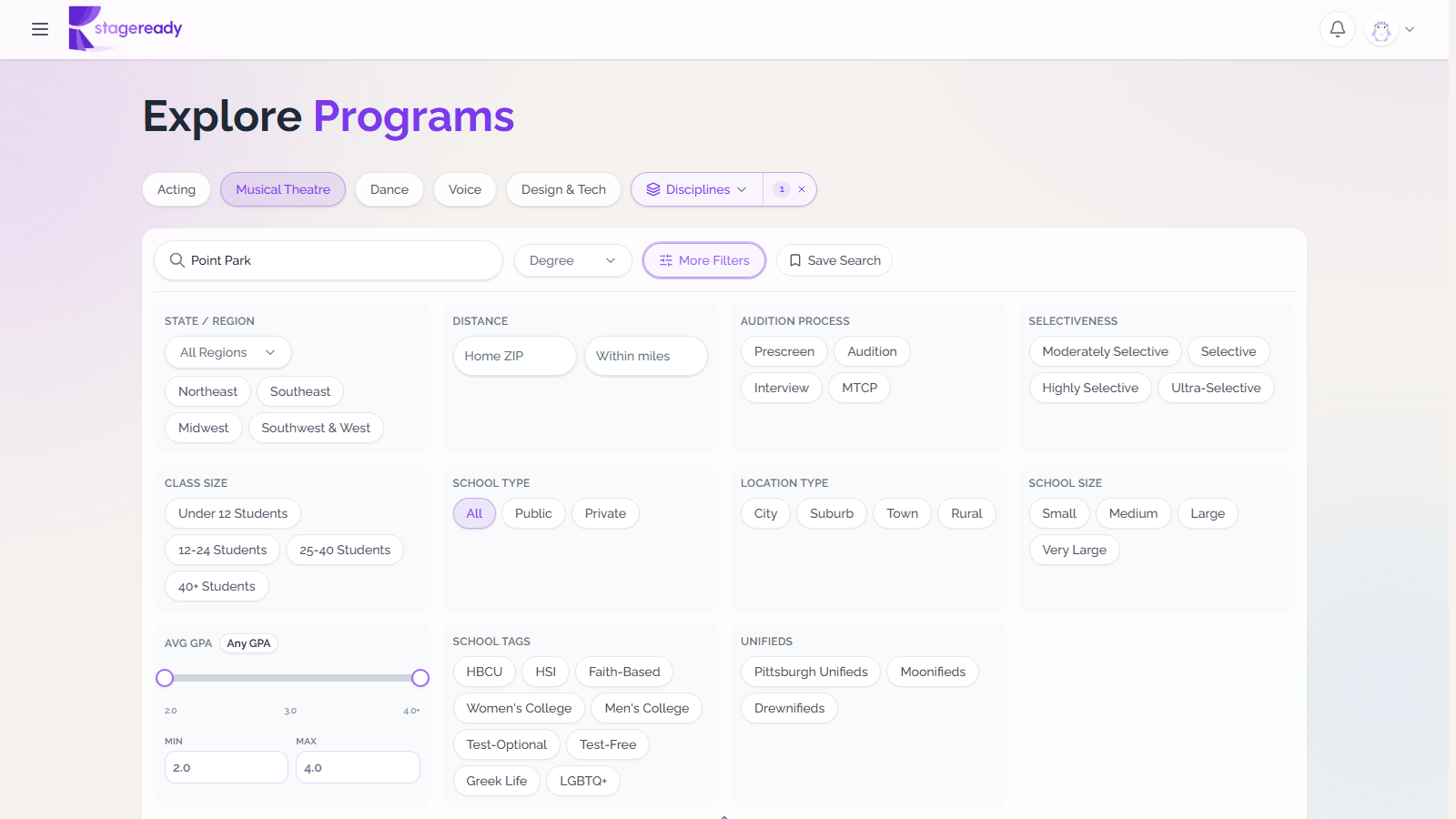
Task: Select the Voice discipline tab
Action: click(465, 189)
